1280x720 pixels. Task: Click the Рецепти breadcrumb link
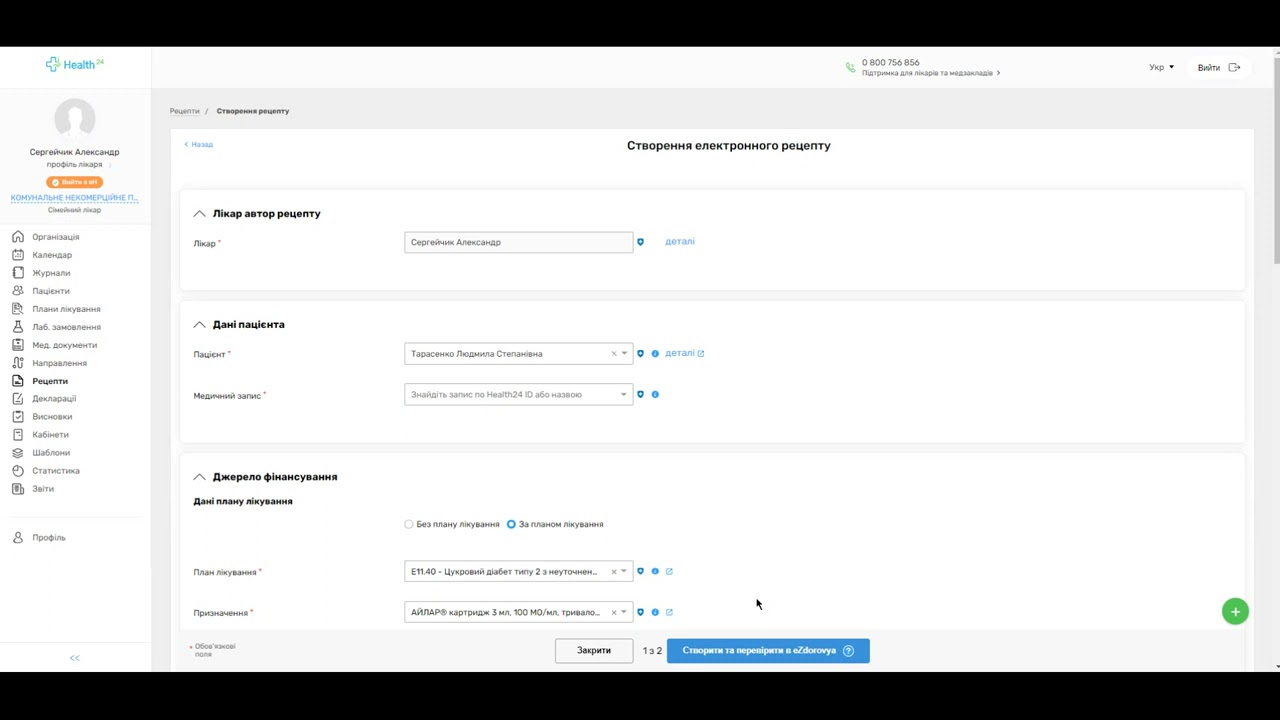tap(184, 111)
